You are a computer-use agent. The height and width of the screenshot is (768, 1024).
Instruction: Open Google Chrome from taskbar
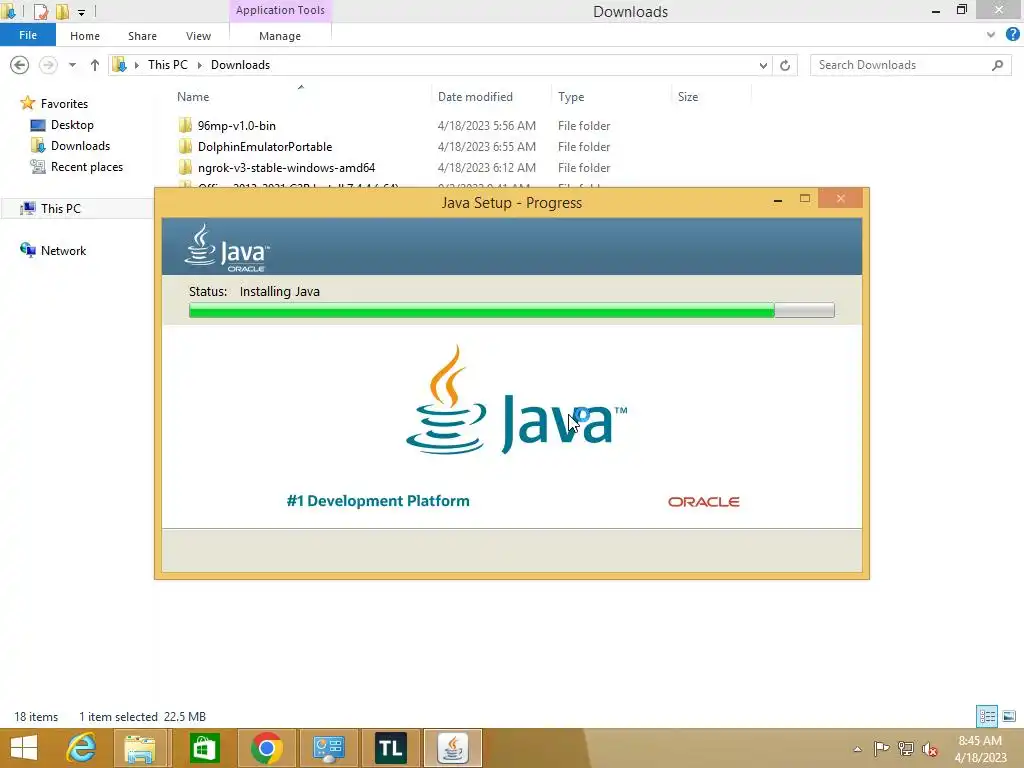266,748
